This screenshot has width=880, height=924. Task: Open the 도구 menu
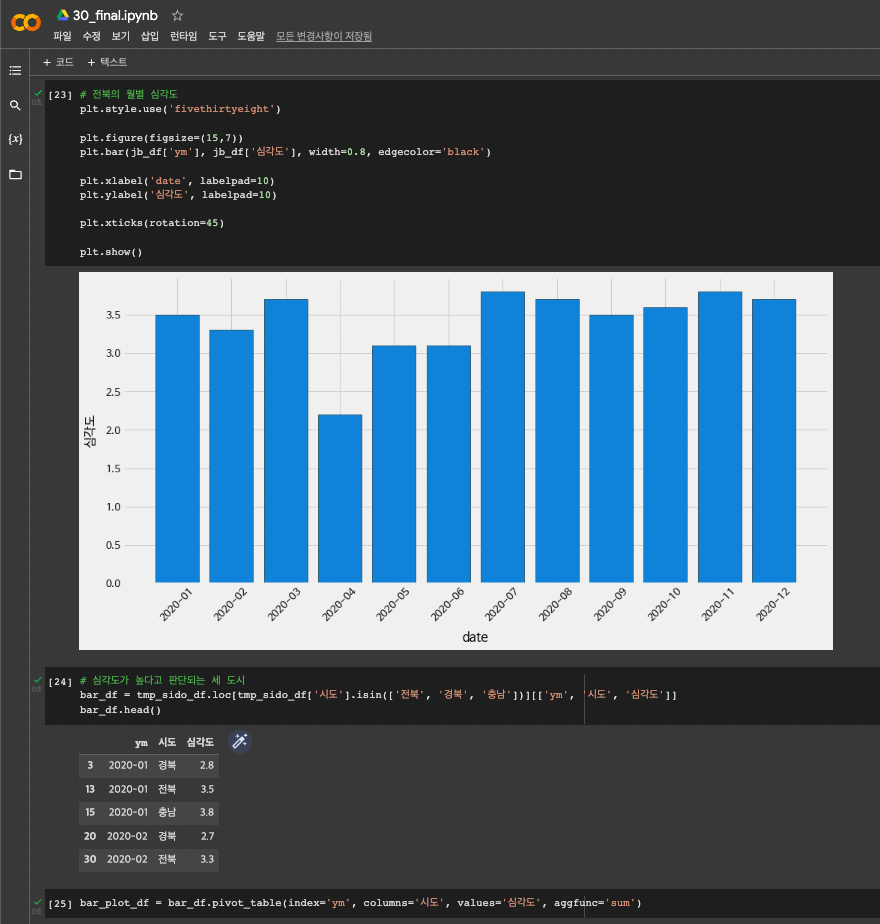pyautogui.click(x=217, y=36)
